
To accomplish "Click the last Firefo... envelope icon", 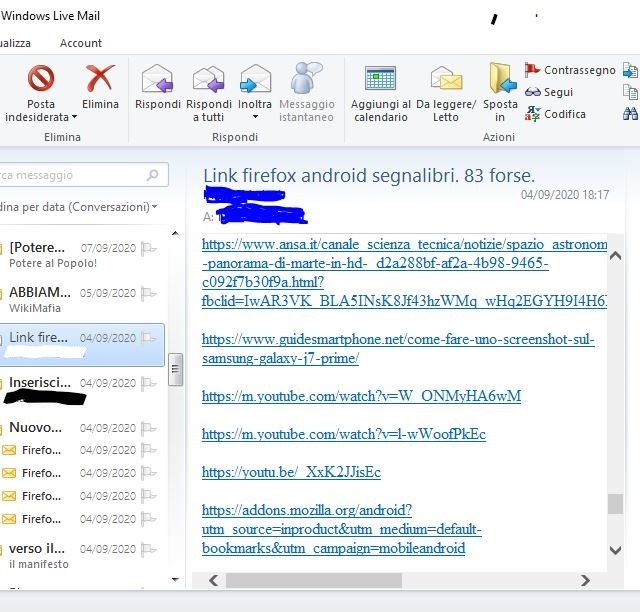I will pyautogui.click(x=9, y=519).
